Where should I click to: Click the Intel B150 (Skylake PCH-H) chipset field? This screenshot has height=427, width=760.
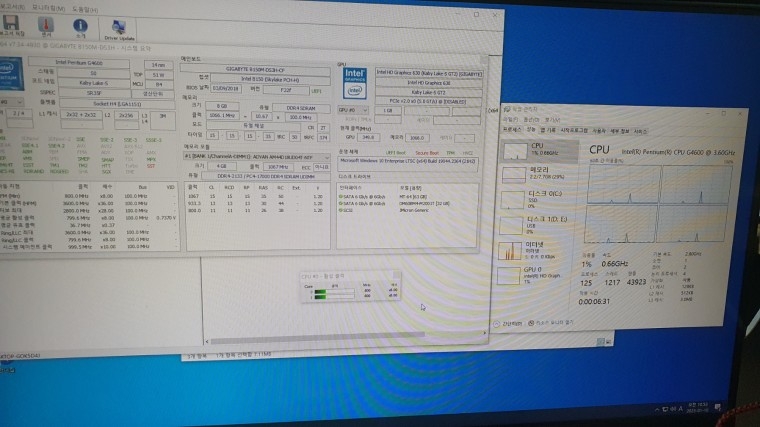pos(270,79)
